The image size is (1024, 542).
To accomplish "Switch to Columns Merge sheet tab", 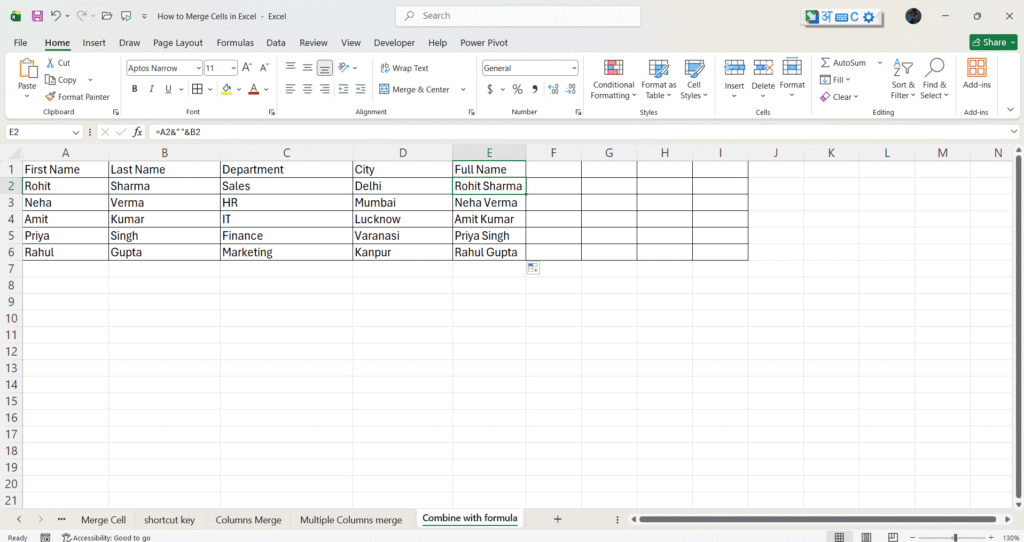I will point(248,520).
